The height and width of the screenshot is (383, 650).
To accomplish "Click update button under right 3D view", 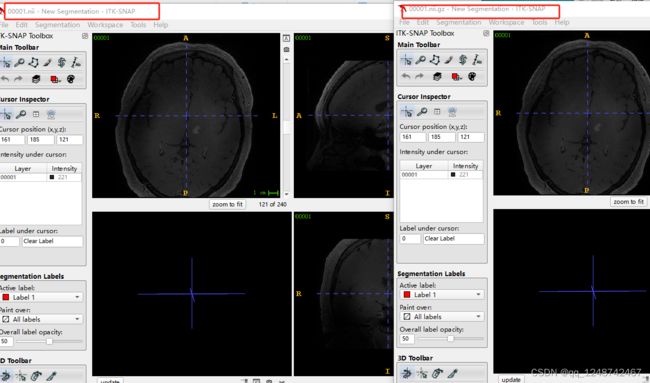I will (511, 379).
